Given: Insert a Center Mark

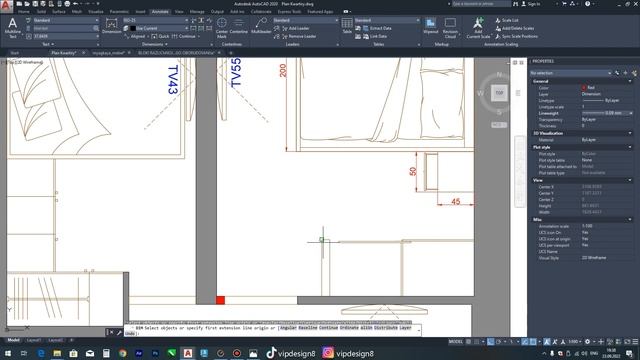Looking at the screenshot, I should (222, 28).
